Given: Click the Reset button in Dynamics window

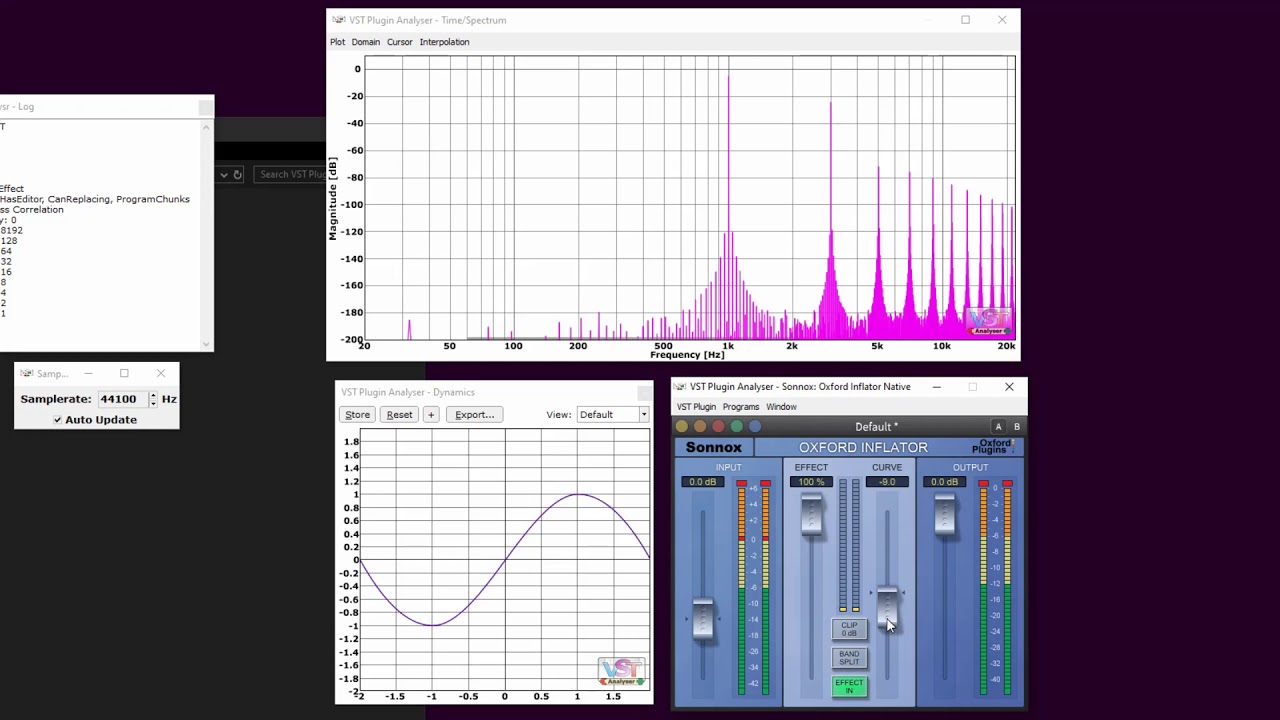Looking at the screenshot, I should 399,415.
